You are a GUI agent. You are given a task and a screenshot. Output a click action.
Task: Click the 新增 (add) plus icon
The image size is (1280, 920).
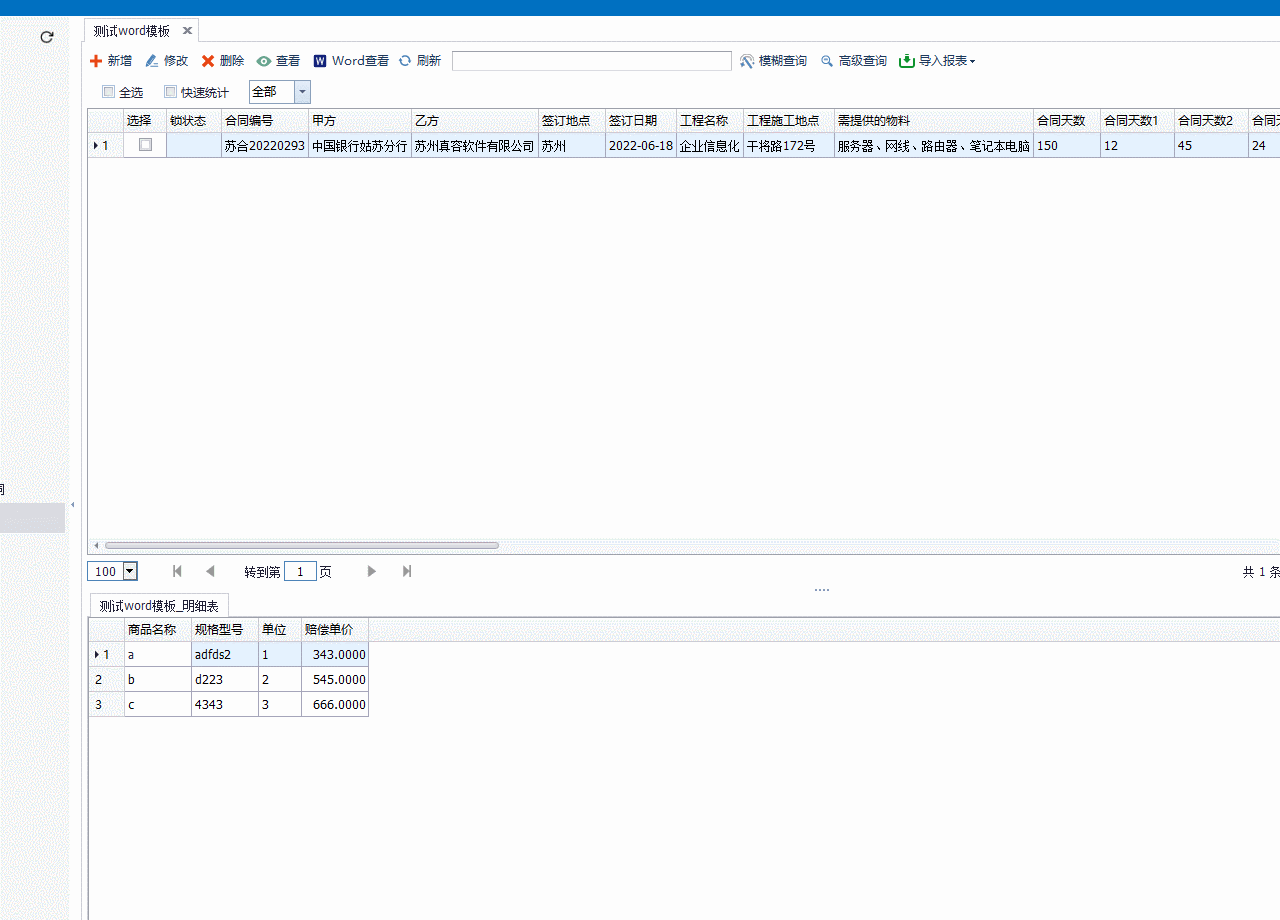(96, 61)
